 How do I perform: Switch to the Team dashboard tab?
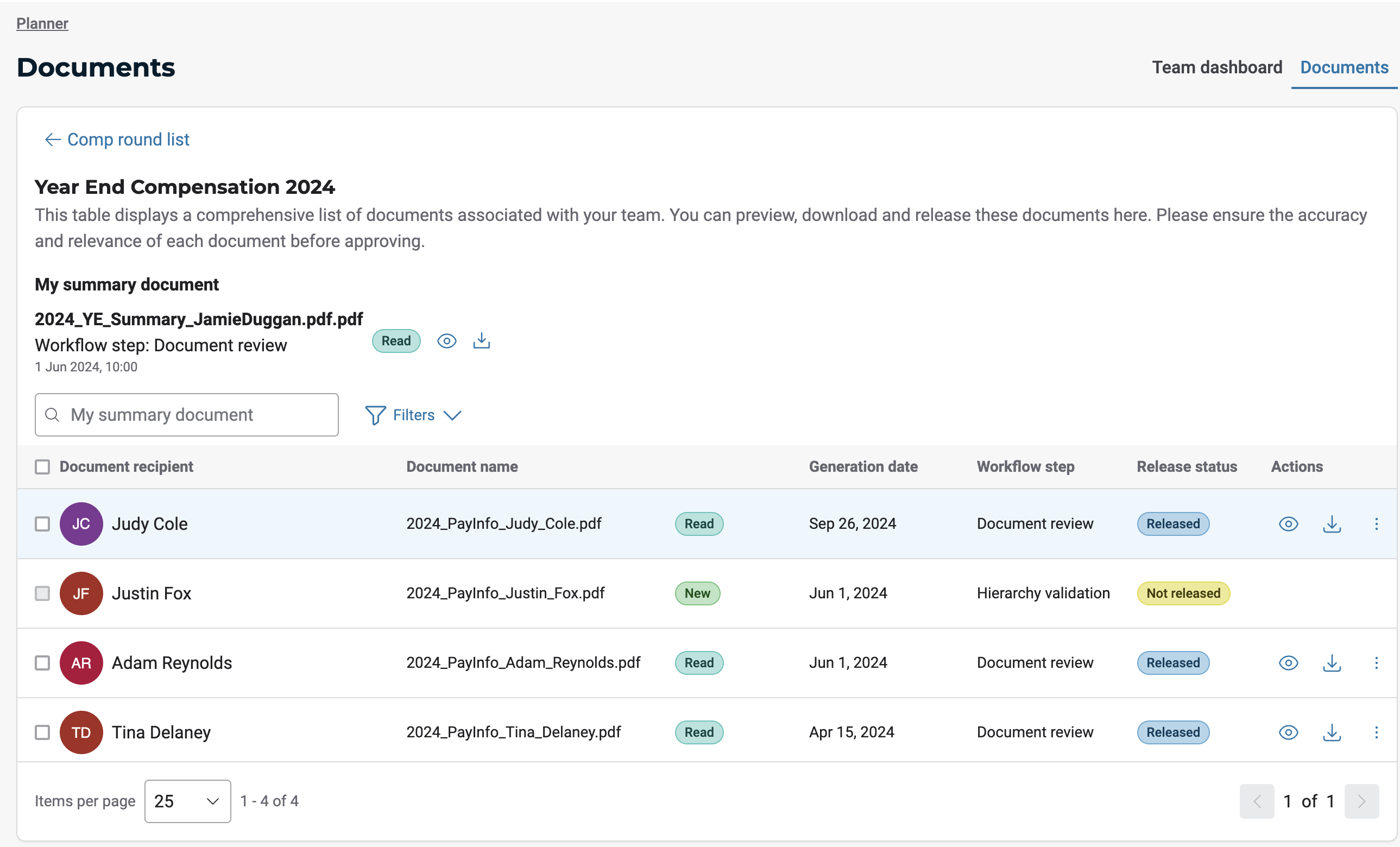[x=1216, y=68]
